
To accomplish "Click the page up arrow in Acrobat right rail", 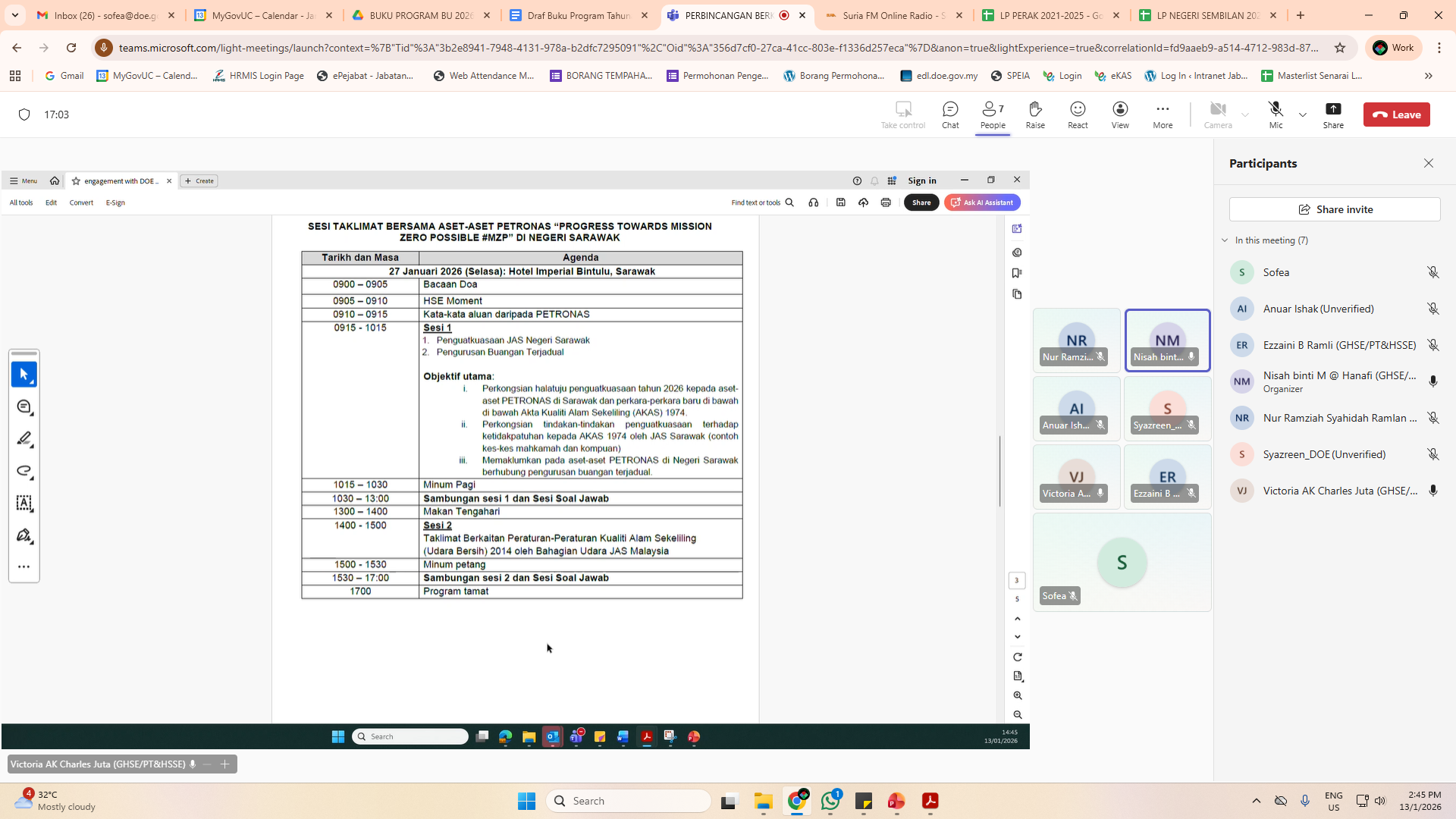I will pyautogui.click(x=1018, y=619).
